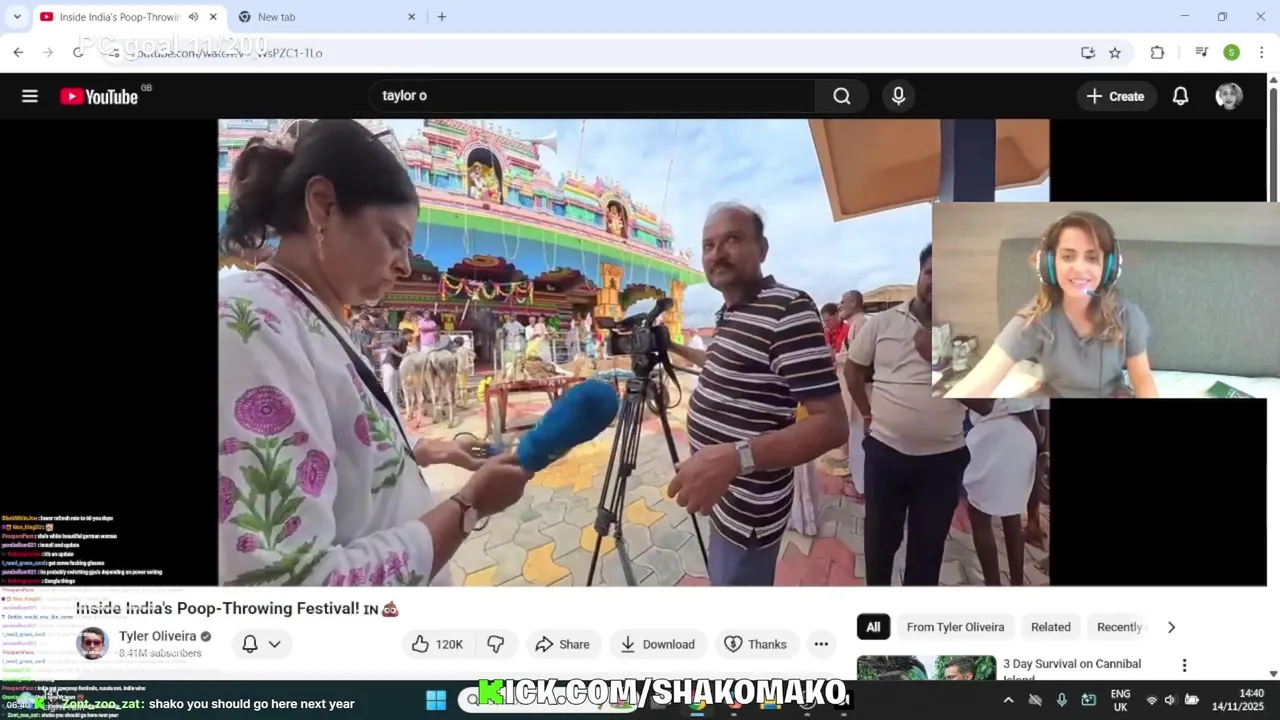Select From Tyler Oliveira chip
This screenshot has width=1280, height=720.
click(955, 627)
